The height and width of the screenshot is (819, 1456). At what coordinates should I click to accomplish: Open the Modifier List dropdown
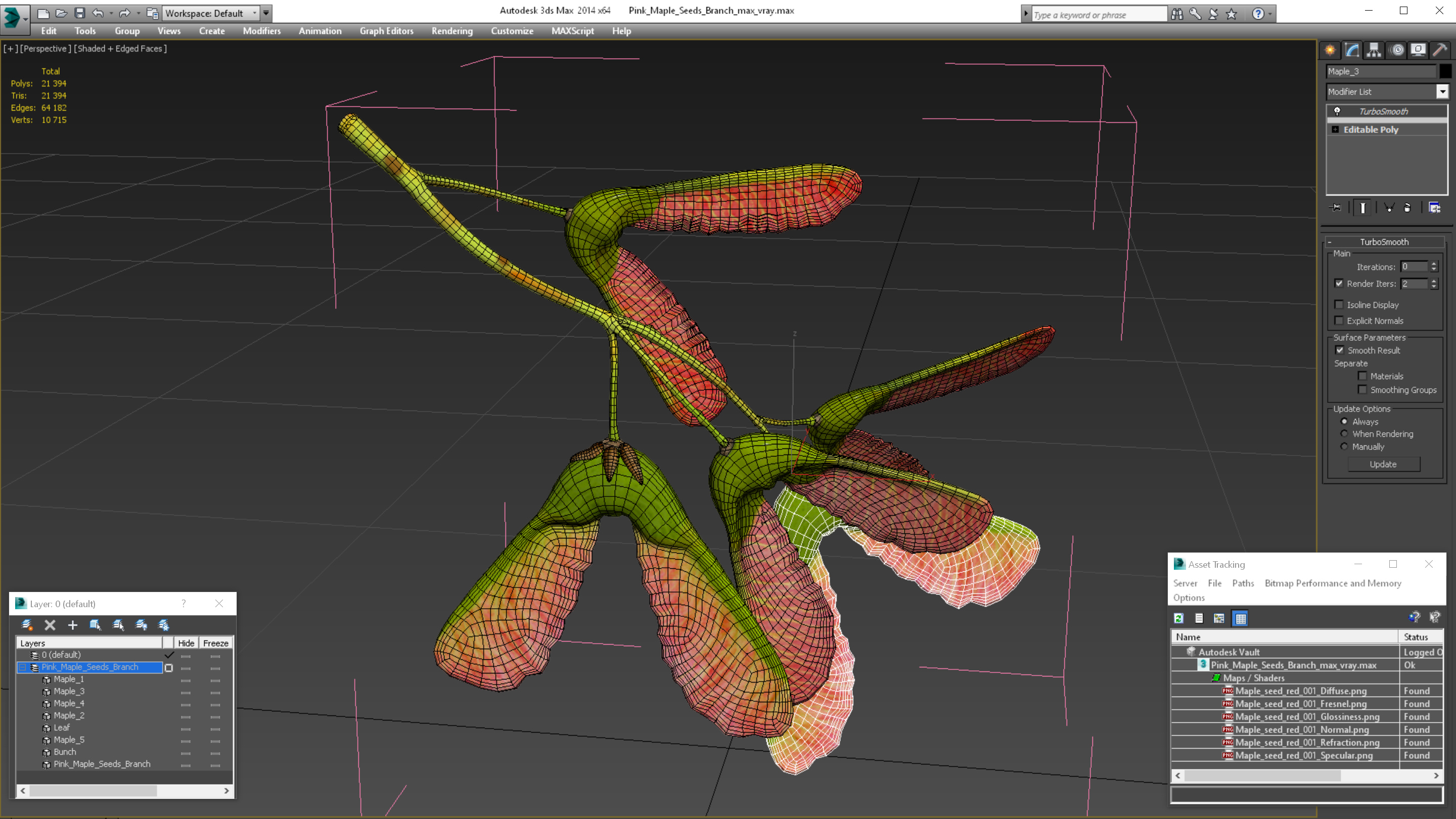pos(1442,92)
